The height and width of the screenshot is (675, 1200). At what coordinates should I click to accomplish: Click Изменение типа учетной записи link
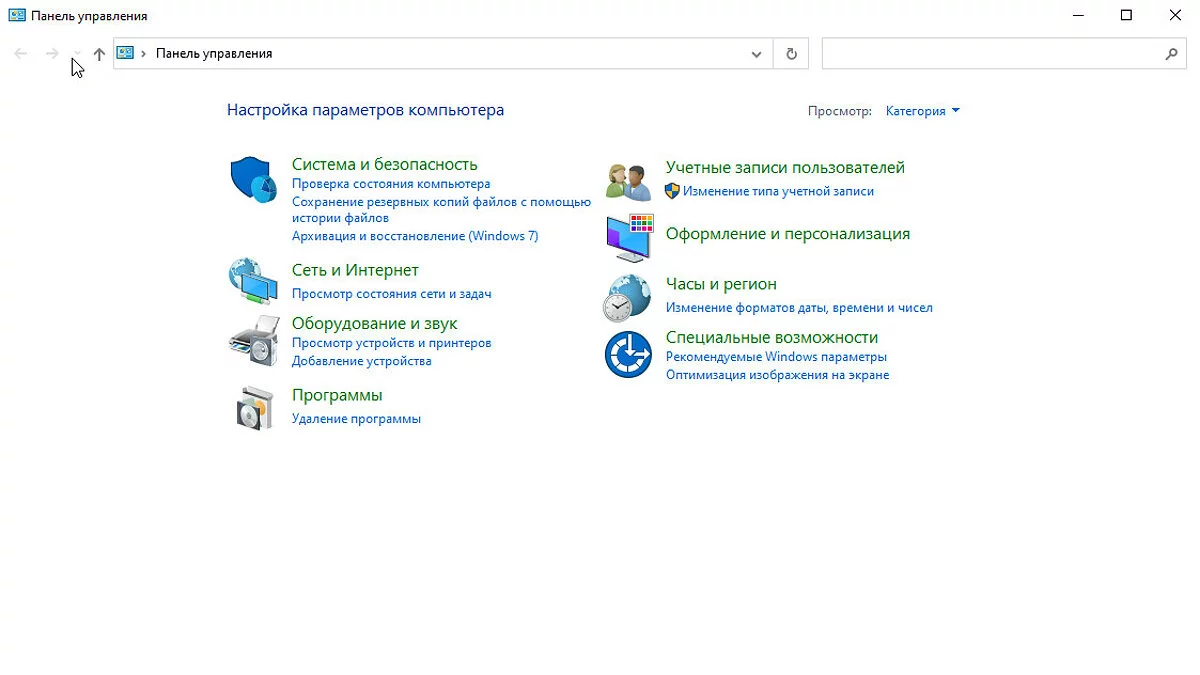778,191
